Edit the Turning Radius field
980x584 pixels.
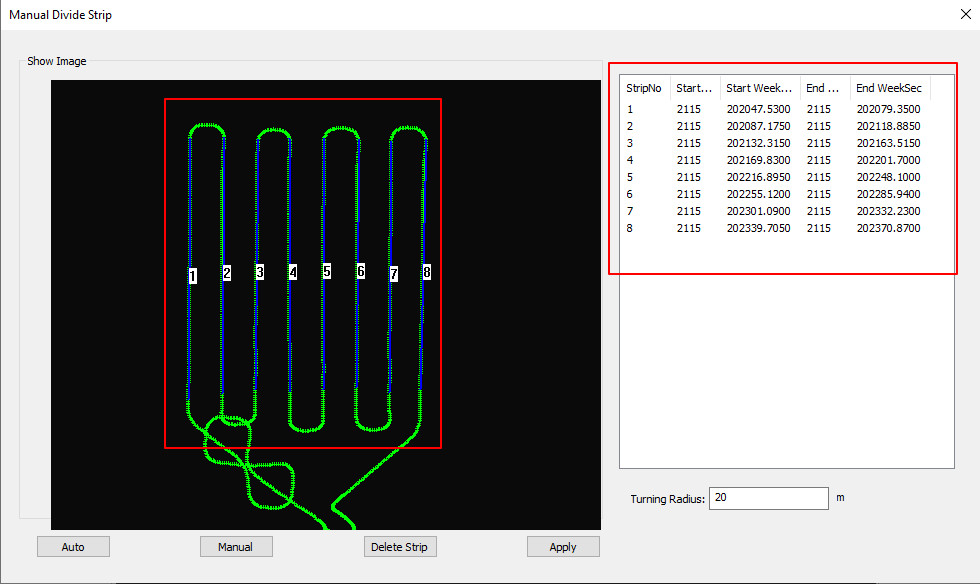[768, 498]
